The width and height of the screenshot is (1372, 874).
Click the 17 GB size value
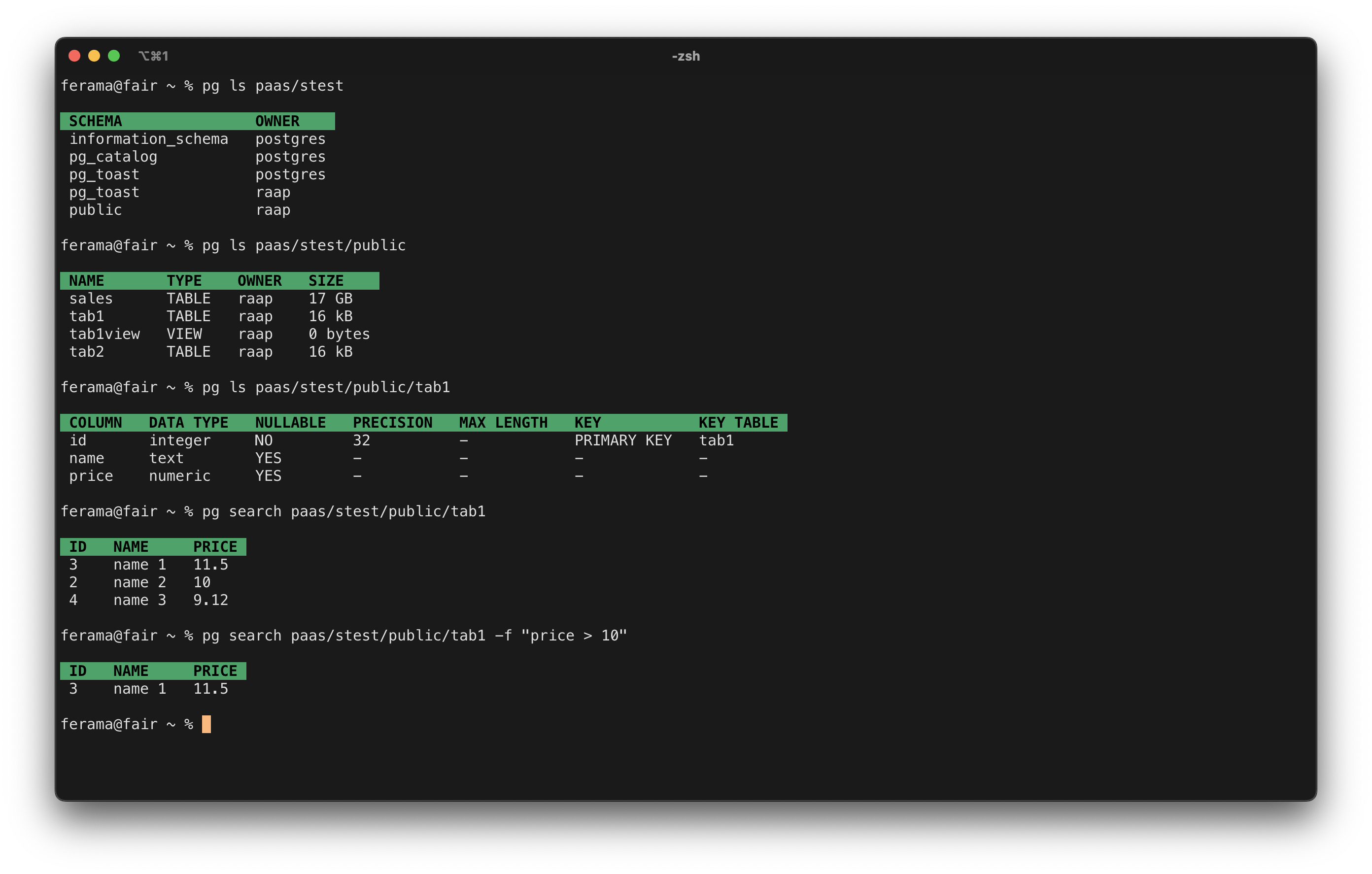331,299
